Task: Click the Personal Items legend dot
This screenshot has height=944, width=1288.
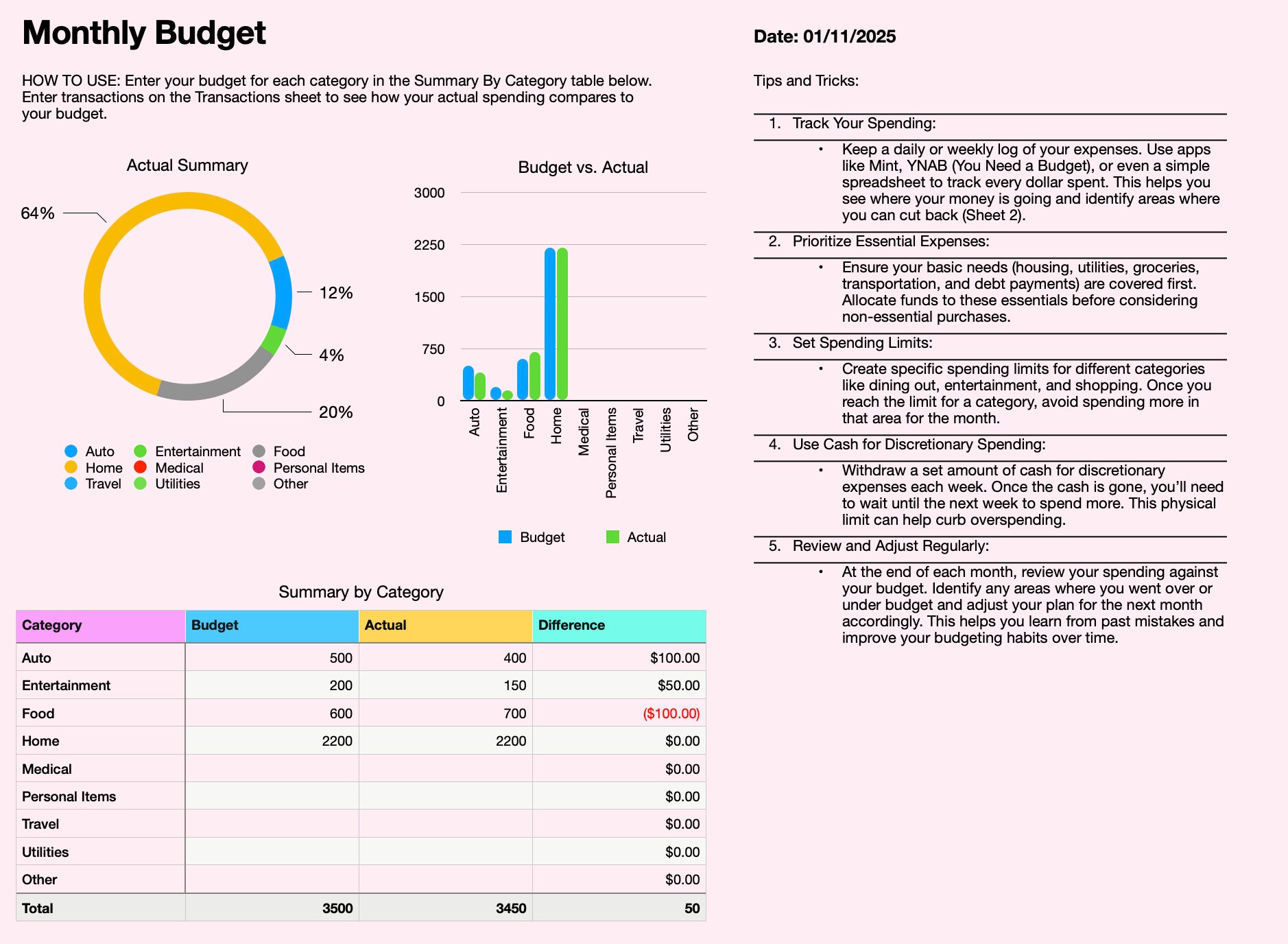Action: (x=257, y=468)
